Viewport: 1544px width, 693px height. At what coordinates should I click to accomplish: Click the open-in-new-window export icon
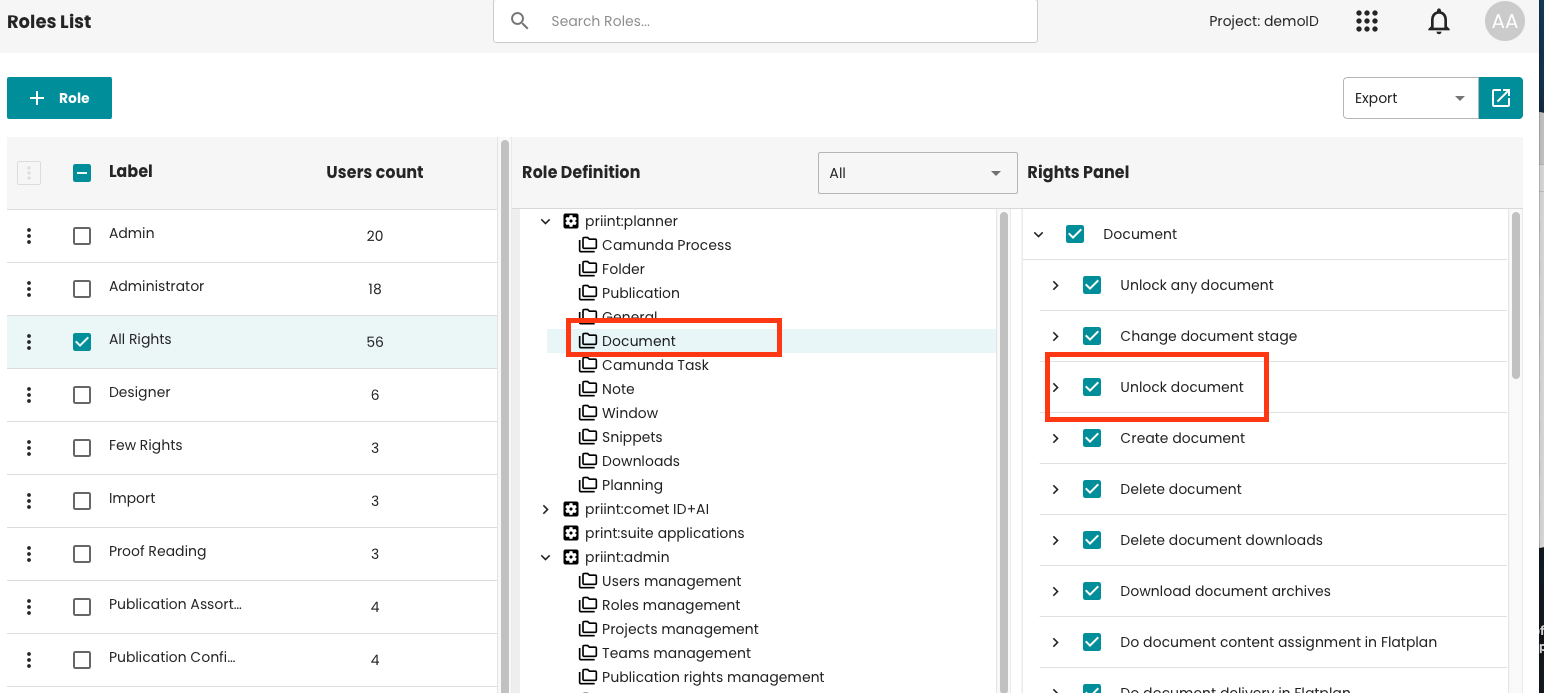(1500, 98)
